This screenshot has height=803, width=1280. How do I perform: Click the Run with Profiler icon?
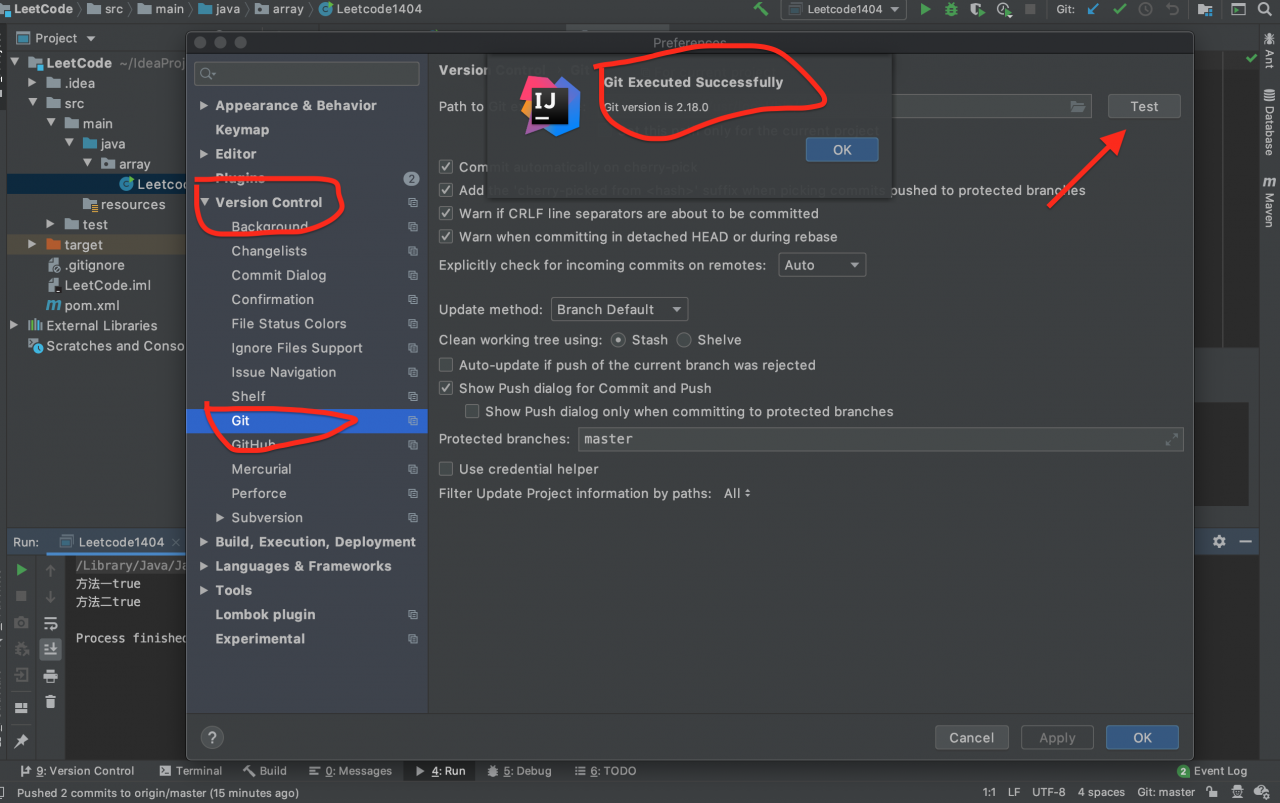tap(1004, 9)
